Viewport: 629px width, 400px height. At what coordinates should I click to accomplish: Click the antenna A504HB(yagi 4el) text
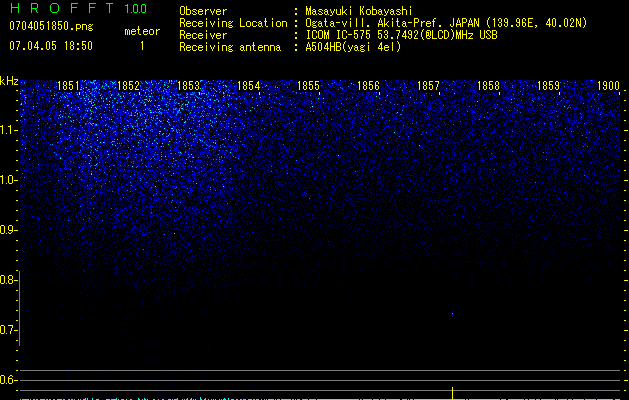pos(353,47)
